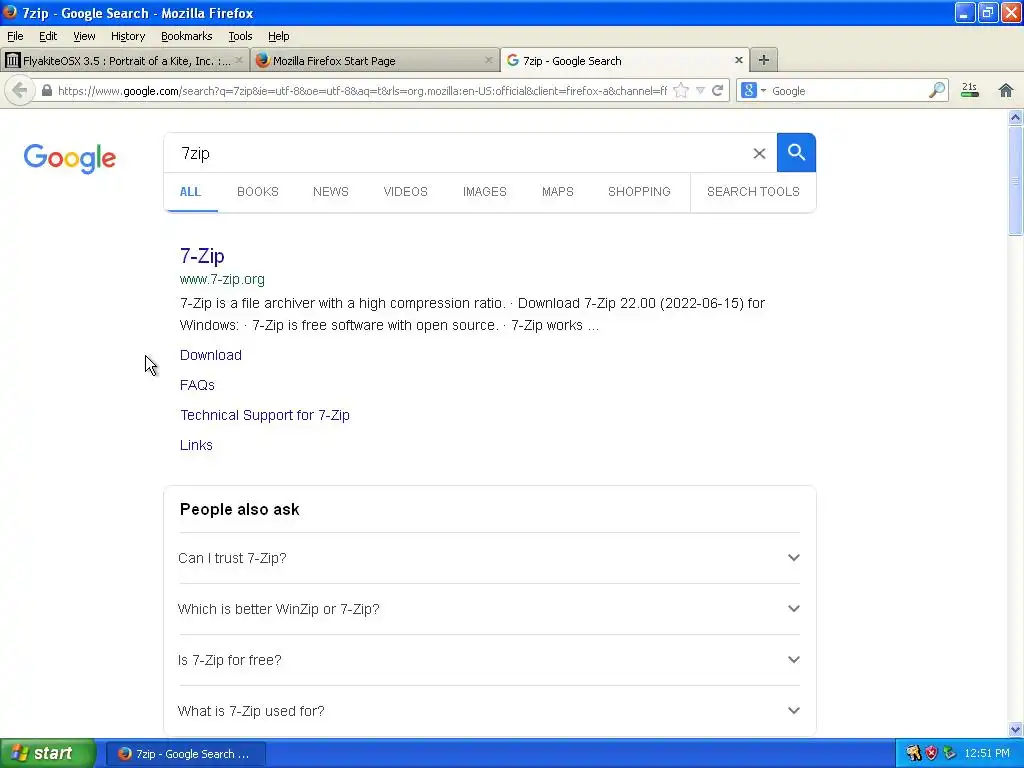Click the browser address bar URL
The height and width of the screenshot is (768, 1024).
click(x=362, y=91)
